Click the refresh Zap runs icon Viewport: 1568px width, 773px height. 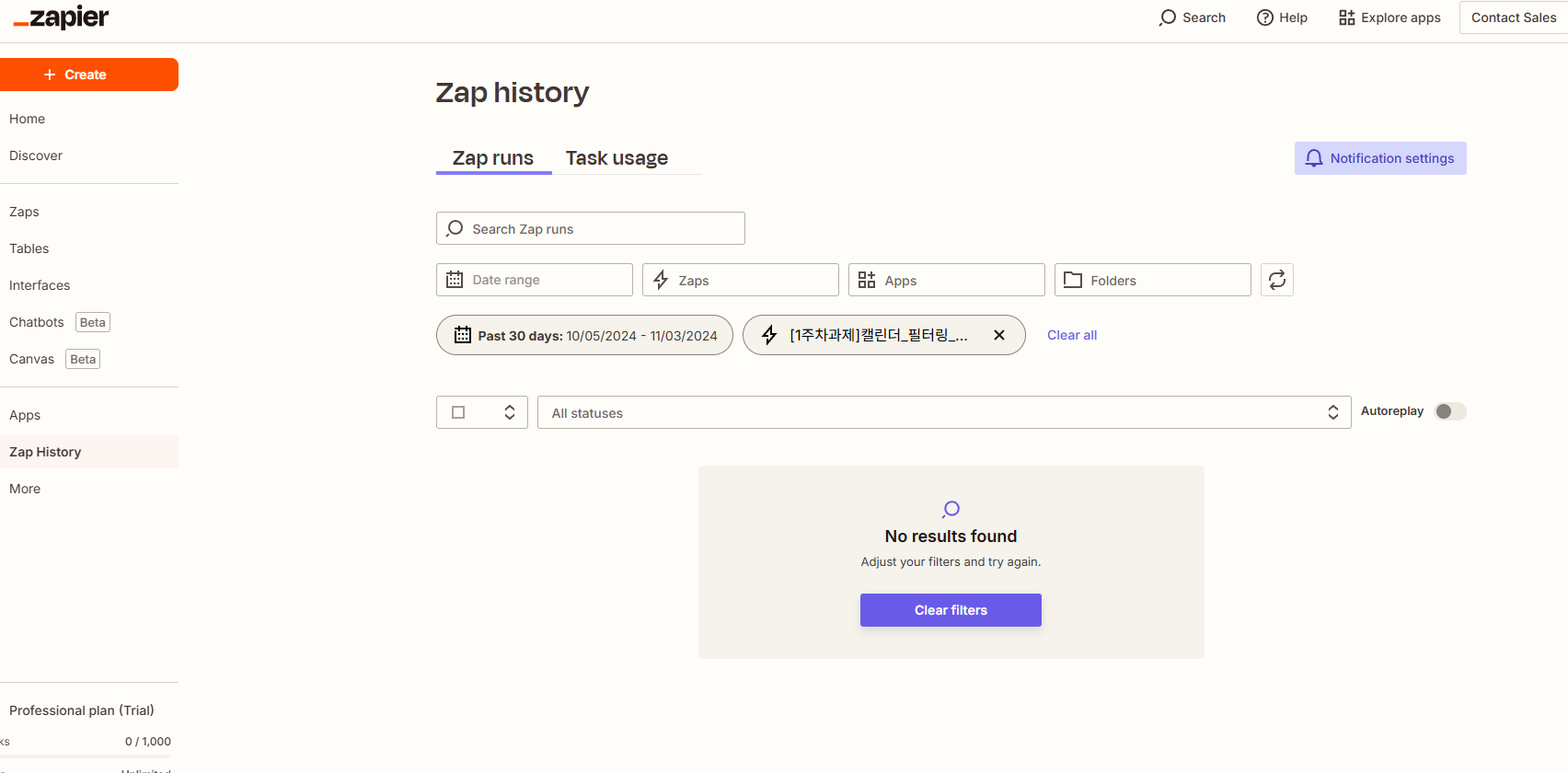[1277, 280]
